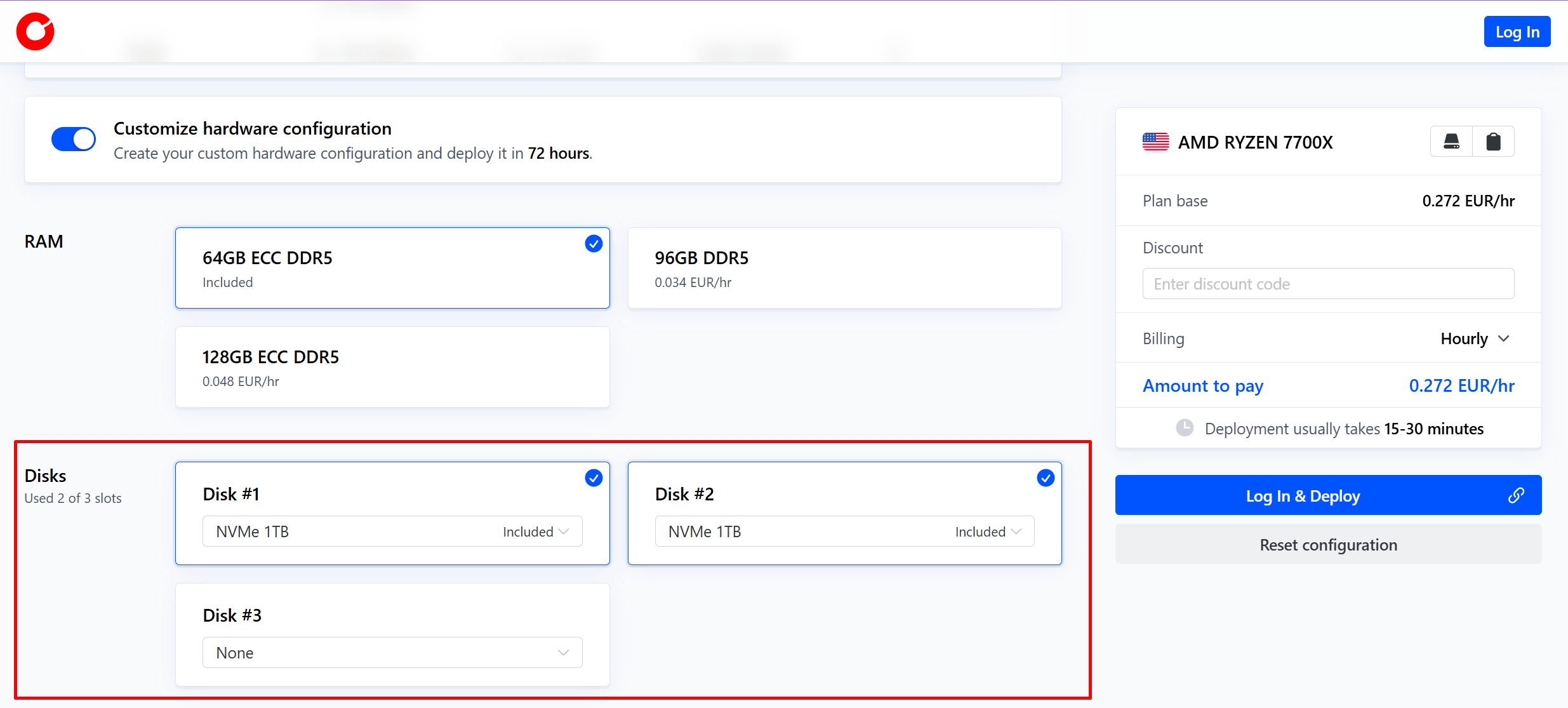Click the clock icon near deployment time
This screenshot has height=708, width=1568.
point(1185,429)
